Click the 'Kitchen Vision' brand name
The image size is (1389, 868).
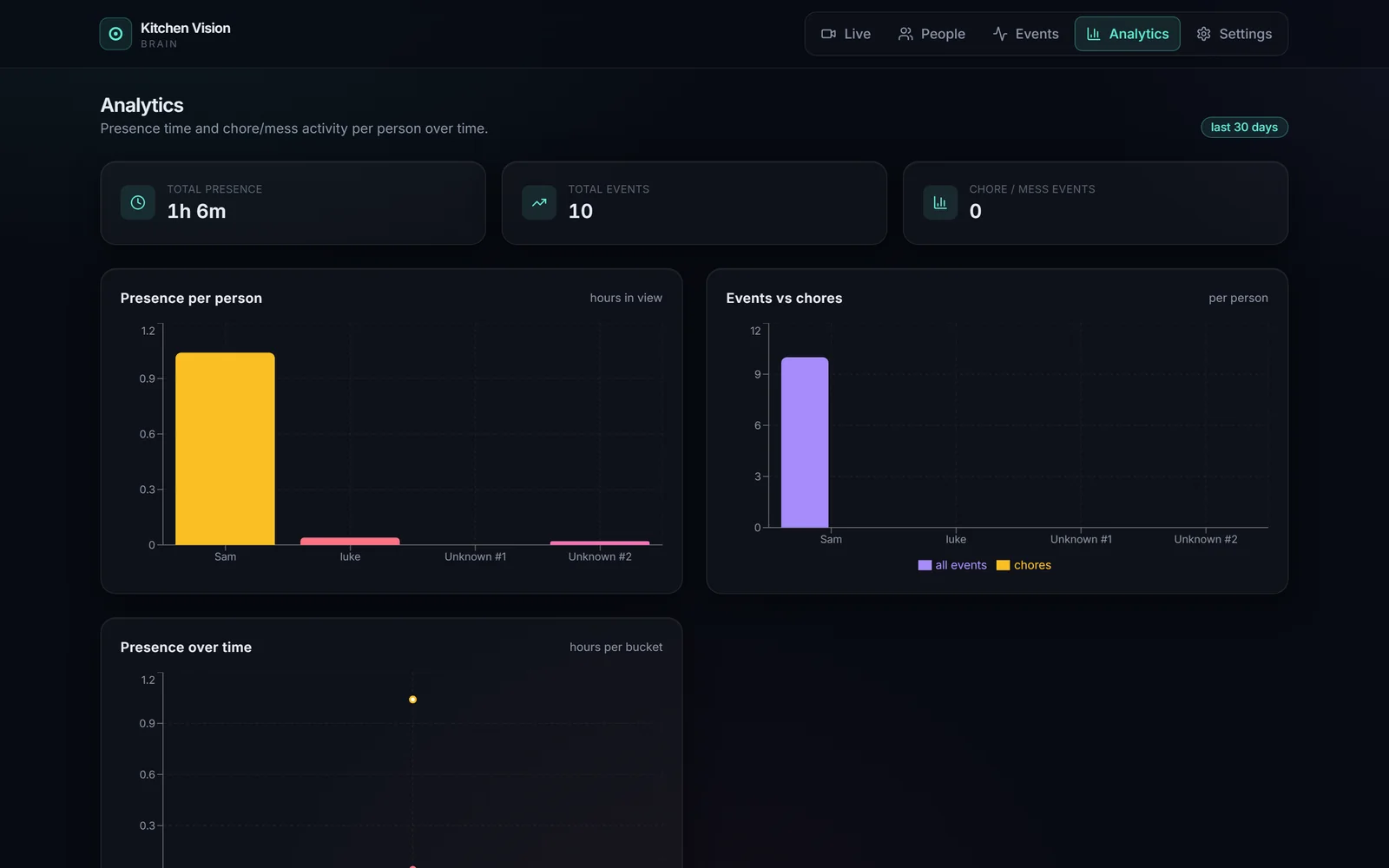(186, 28)
